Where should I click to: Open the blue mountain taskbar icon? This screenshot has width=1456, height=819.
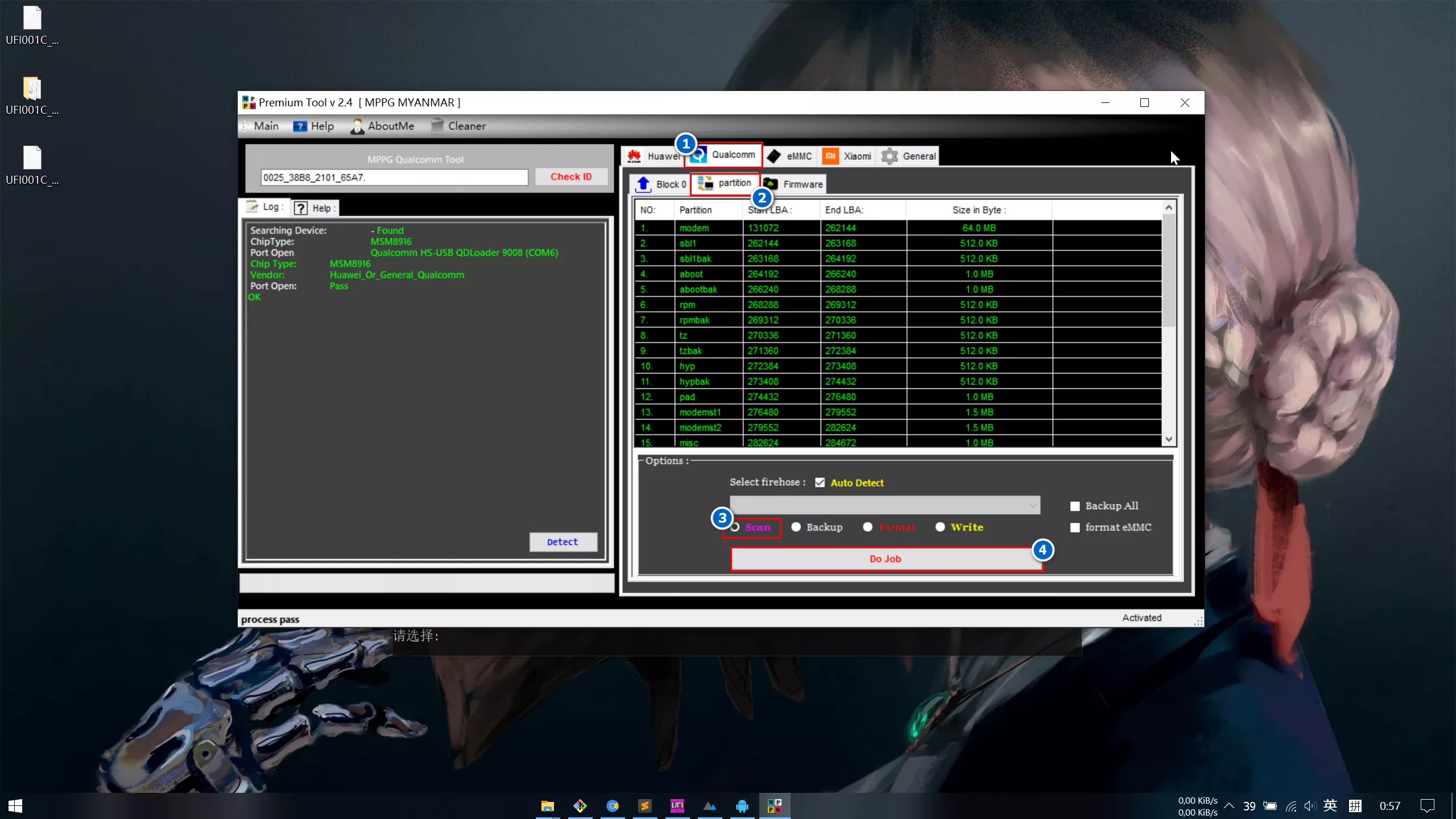(710, 806)
